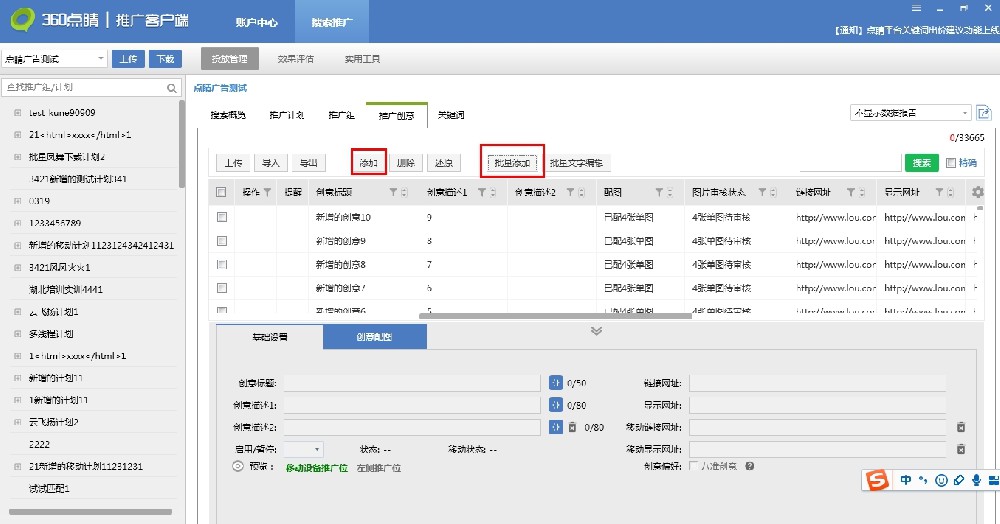The width and height of the screenshot is (1000, 524).
Task: Open the table column settings gear
Action: (x=977, y=192)
